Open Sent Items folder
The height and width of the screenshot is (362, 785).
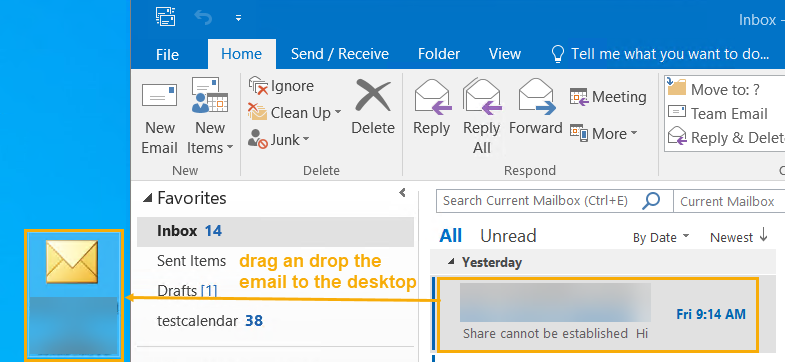[x=191, y=261]
